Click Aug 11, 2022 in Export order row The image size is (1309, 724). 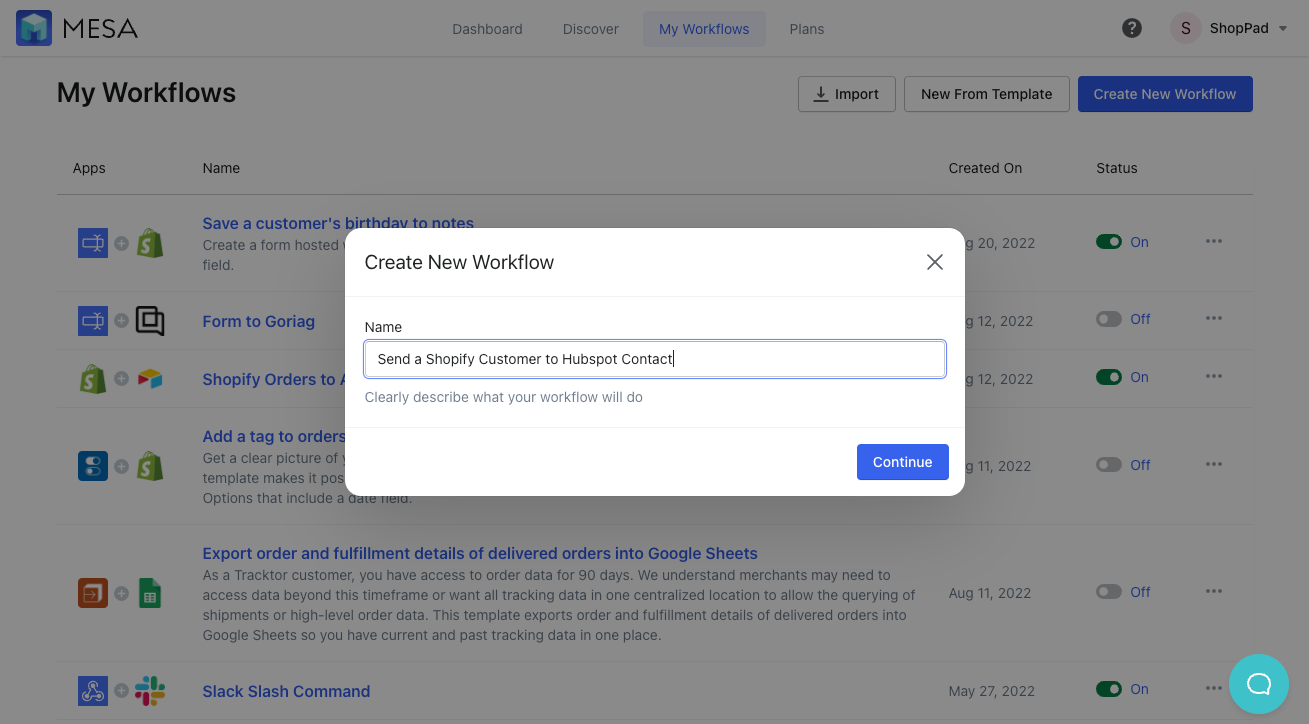pyautogui.click(x=989, y=593)
